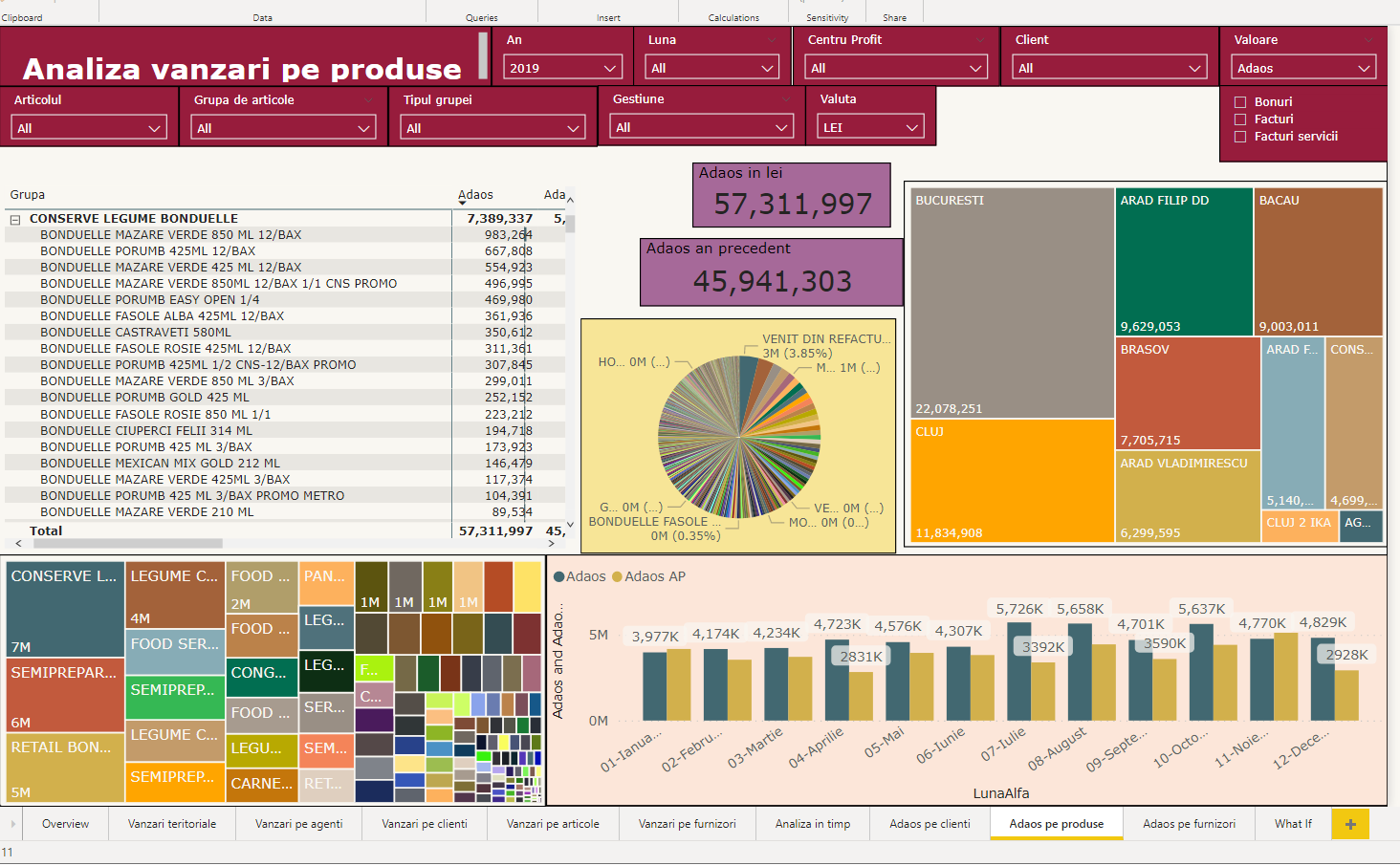Click the Adaos AP legend marker
The width and height of the screenshot is (1400, 866).
pos(617,576)
